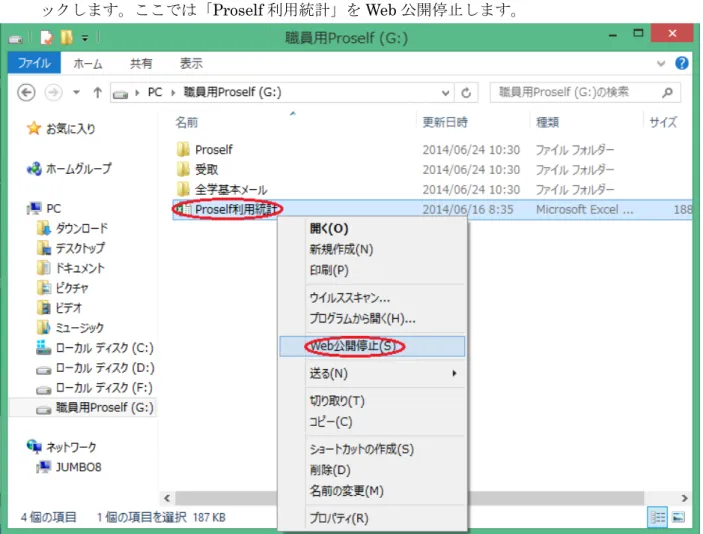Open the 表示 ribbon tab
Screen dimensions: 703x534
pos(191,64)
